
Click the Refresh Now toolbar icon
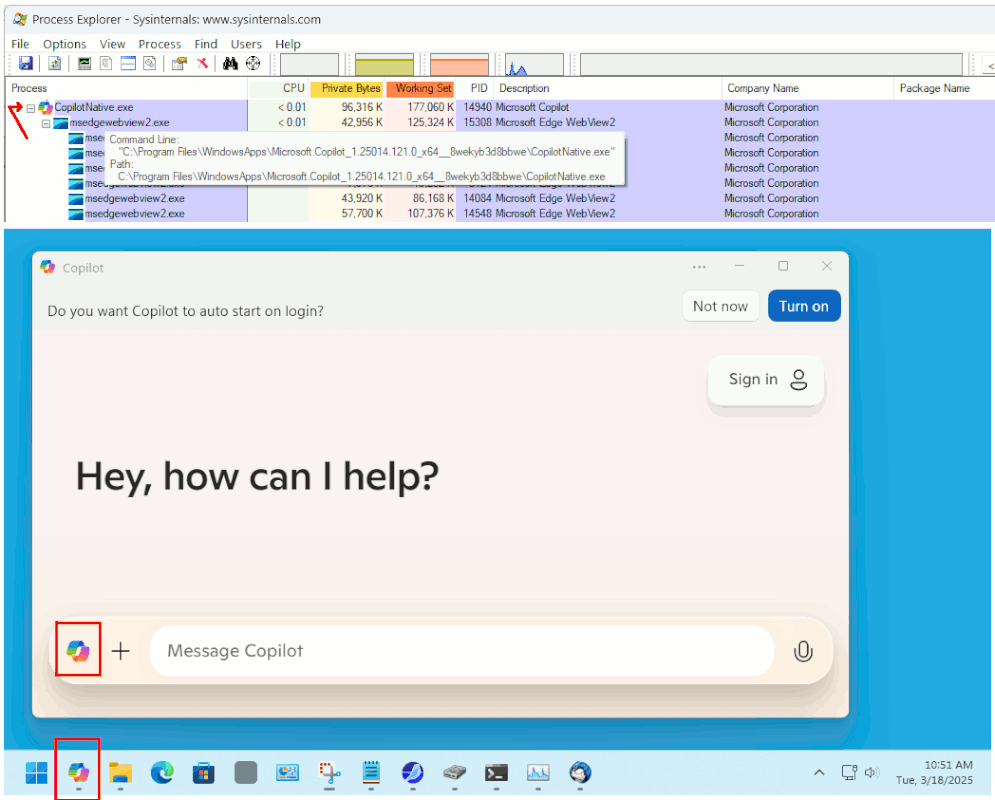pos(55,63)
